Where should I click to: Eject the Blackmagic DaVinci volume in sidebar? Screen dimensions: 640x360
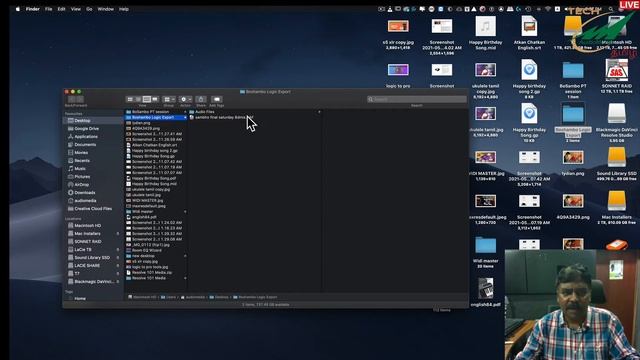(x=118, y=281)
